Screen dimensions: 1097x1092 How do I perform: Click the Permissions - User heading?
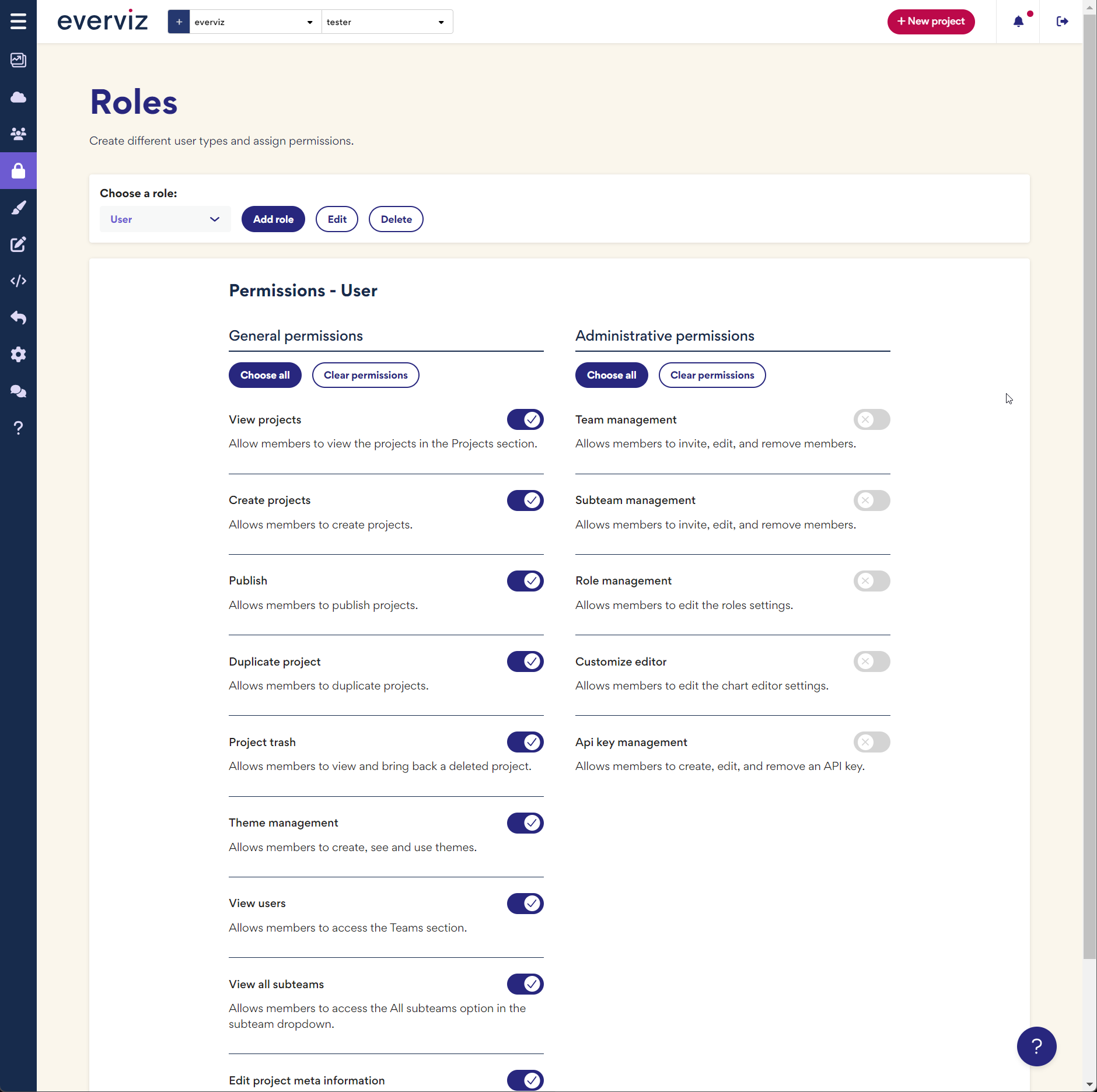pyautogui.click(x=303, y=290)
